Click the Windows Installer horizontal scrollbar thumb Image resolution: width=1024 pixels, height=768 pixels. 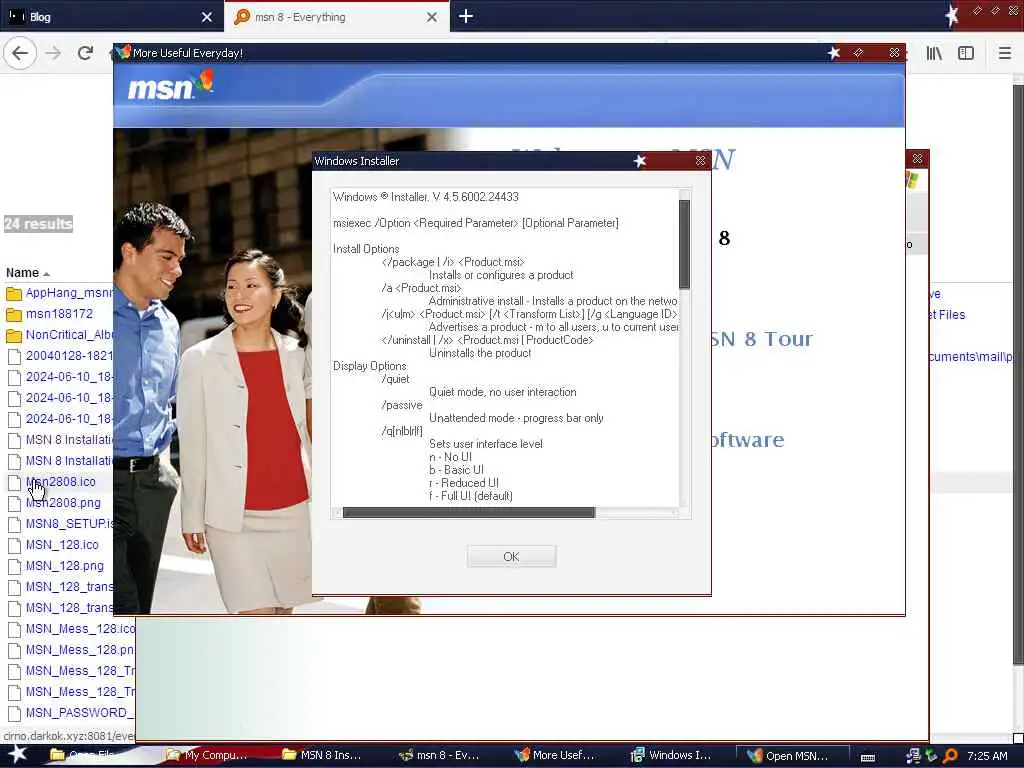click(x=469, y=513)
